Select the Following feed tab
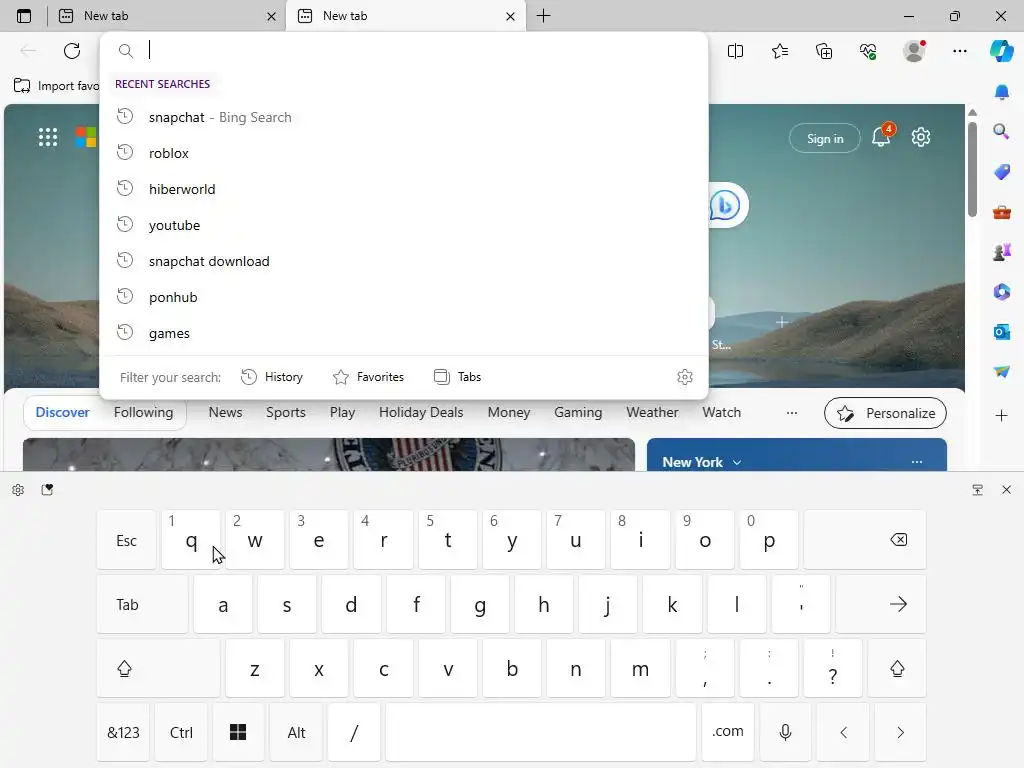The height and width of the screenshot is (768, 1024). tap(144, 412)
